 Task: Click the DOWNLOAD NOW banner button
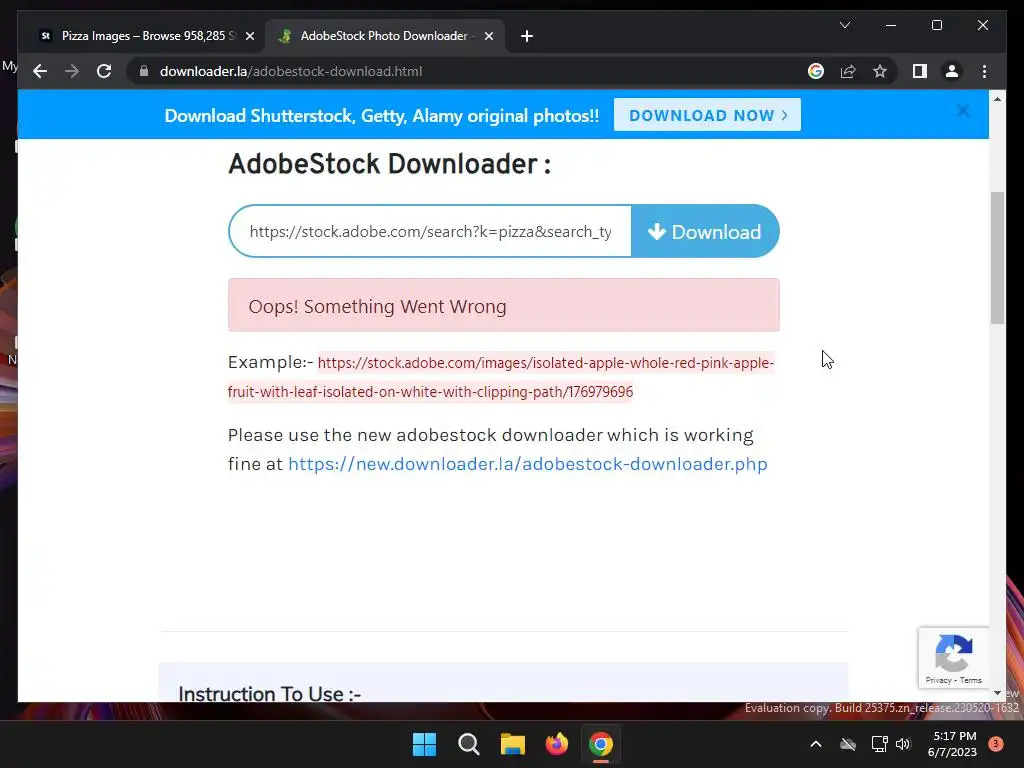pos(707,116)
